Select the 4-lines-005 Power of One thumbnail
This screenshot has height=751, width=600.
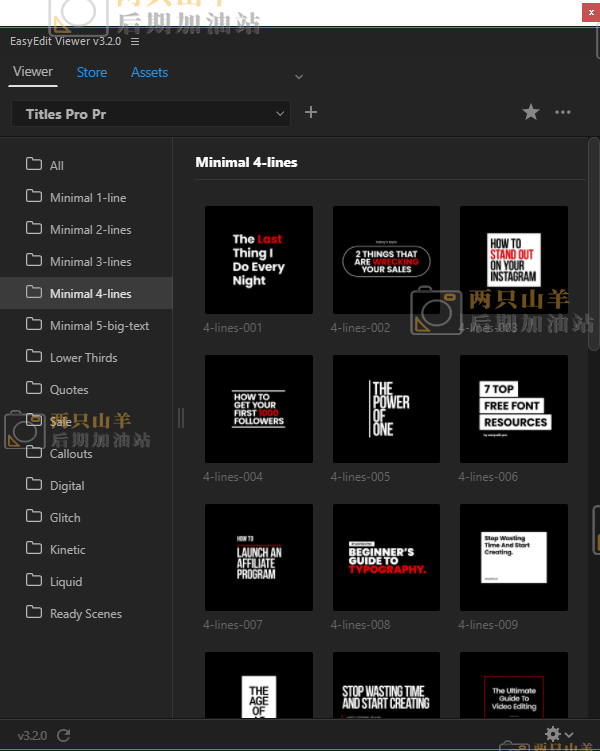coord(387,409)
